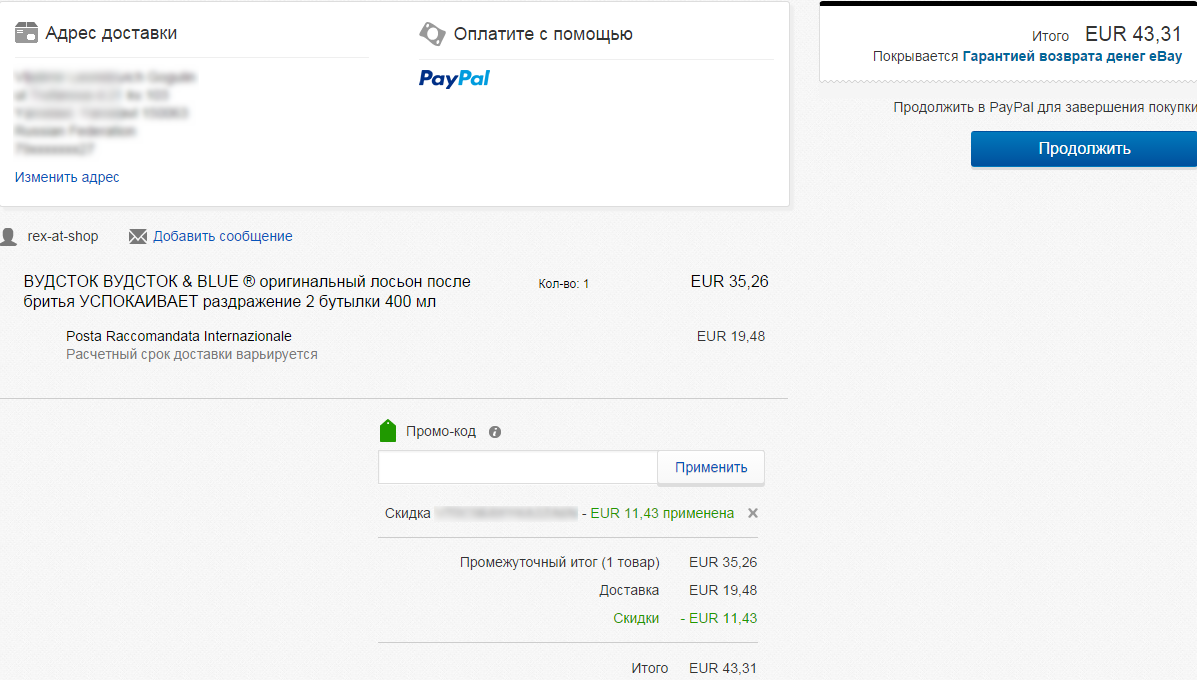Image resolution: width=1197 pixels, height=680 pixels.
Task: Select 'Posta Raccomandata Internazionale' shipping text
Action: [x=179, y=336]
